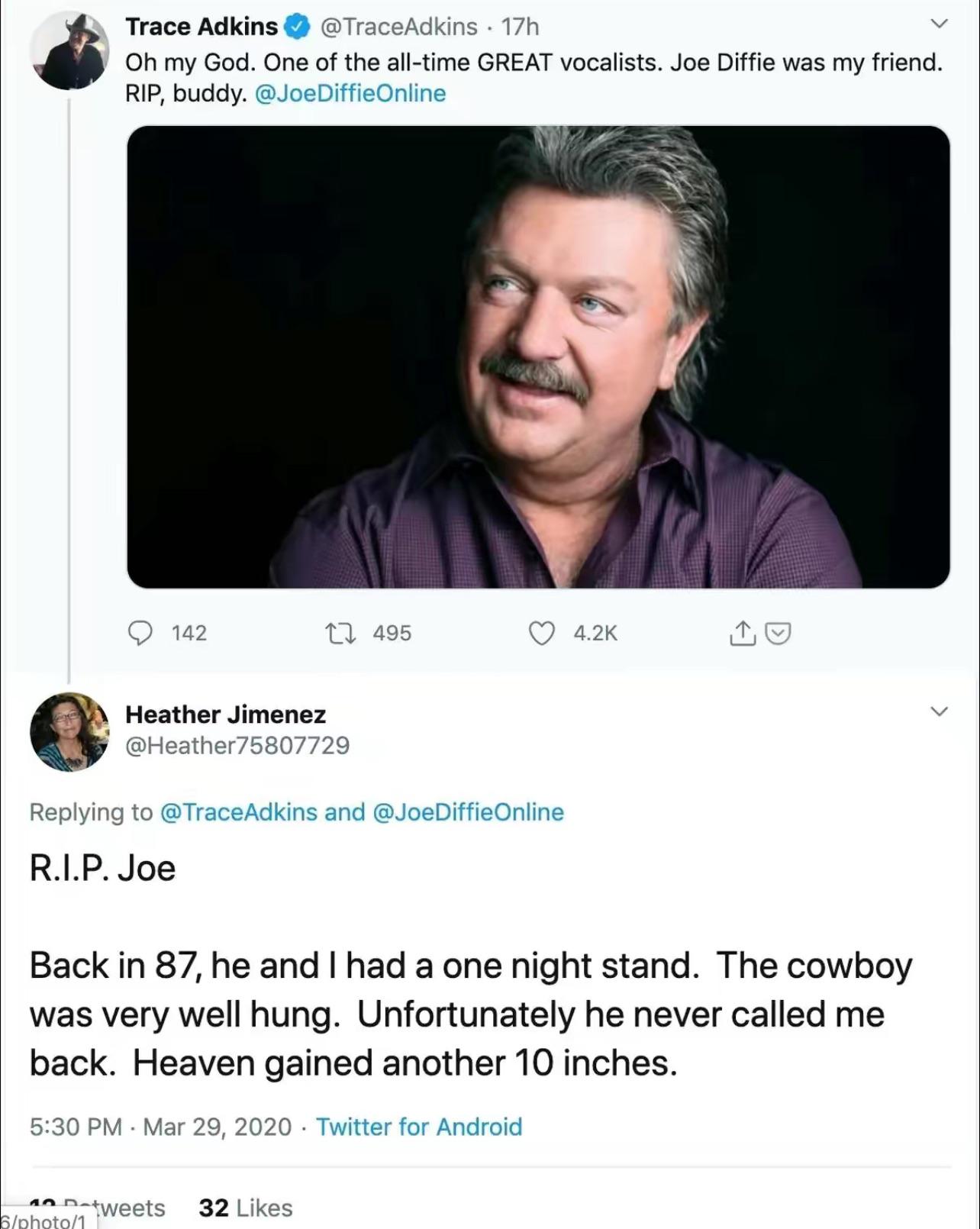Click the share upload arrow icon
The width and height of the screenshot is (980, 1229).
742,633
